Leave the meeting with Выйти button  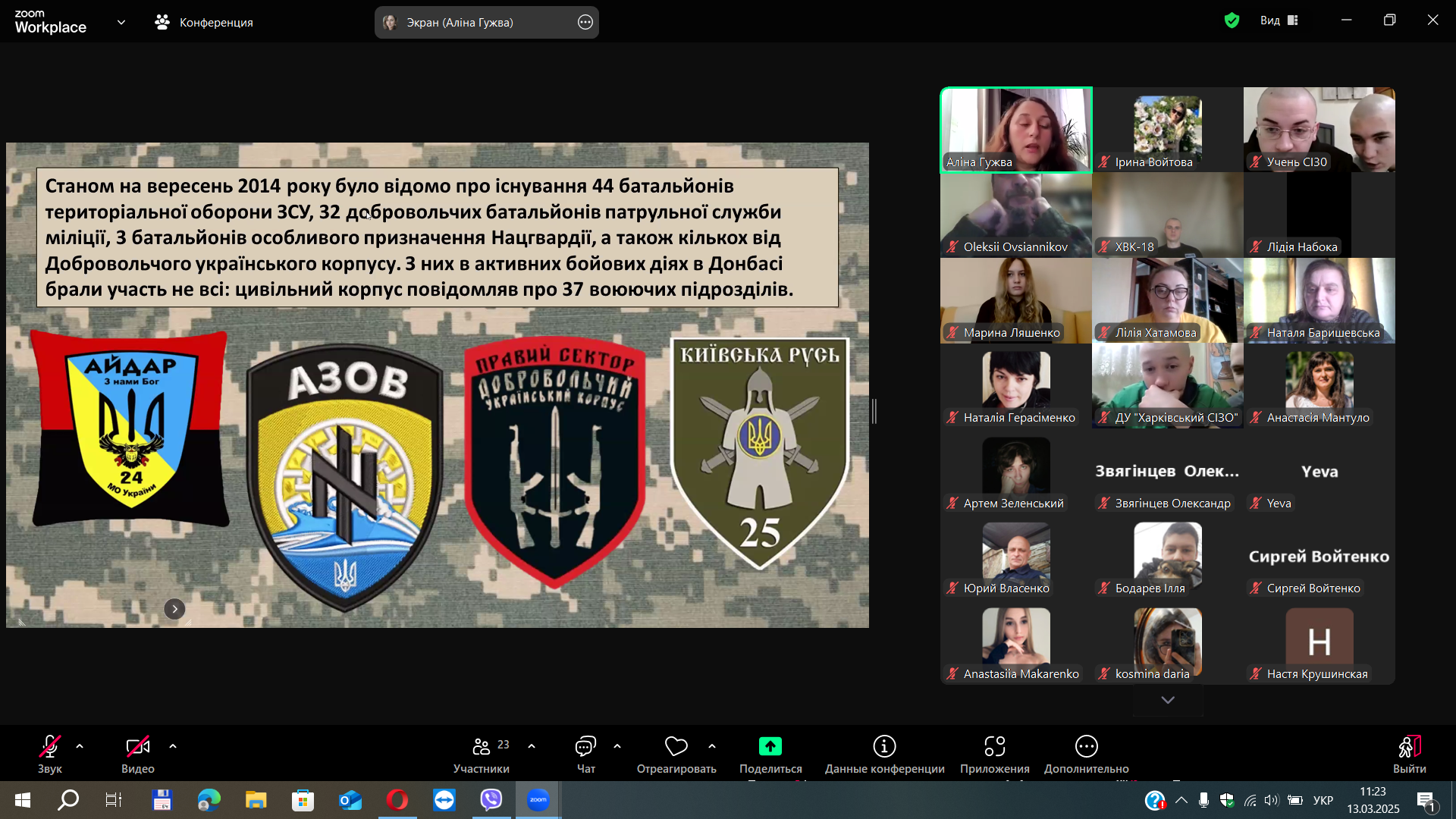[1409, 754]
